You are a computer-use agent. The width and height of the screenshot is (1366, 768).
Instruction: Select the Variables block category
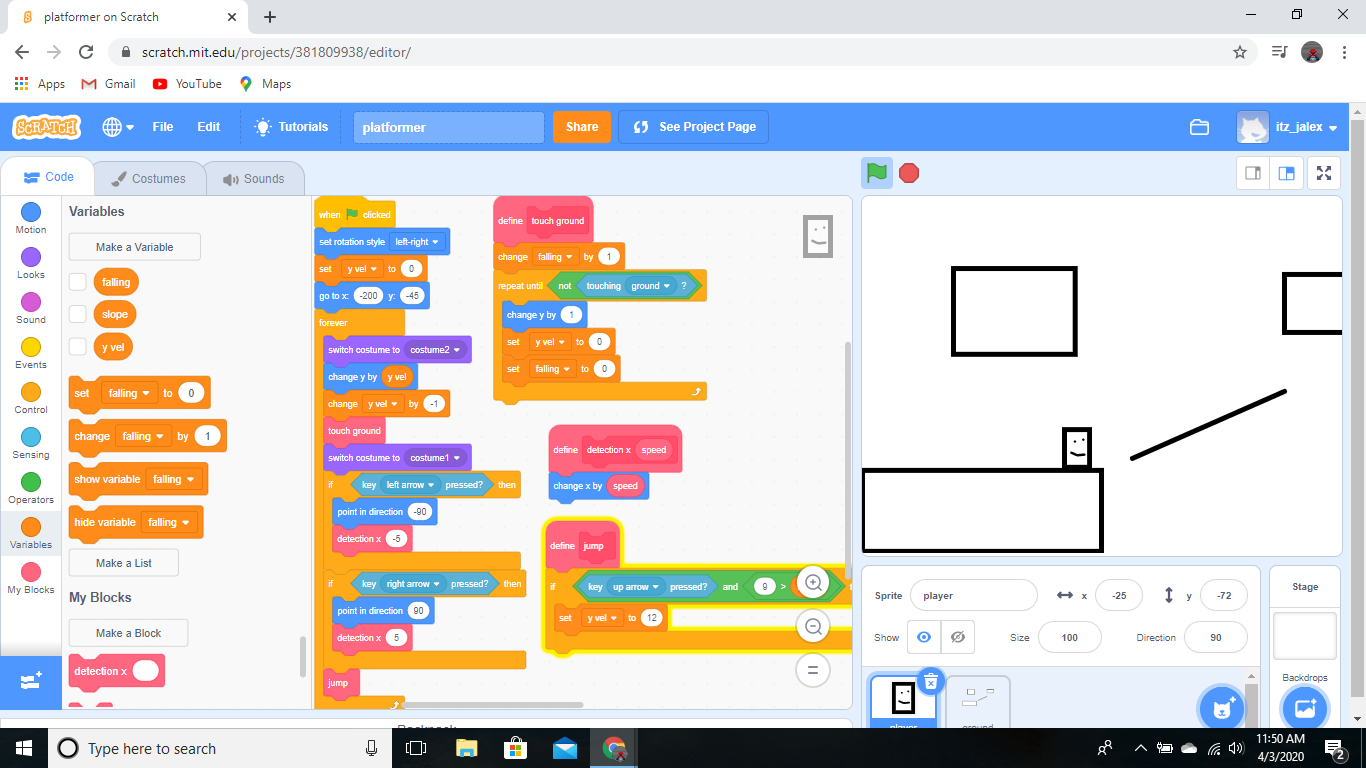click(x=30, y=527)
